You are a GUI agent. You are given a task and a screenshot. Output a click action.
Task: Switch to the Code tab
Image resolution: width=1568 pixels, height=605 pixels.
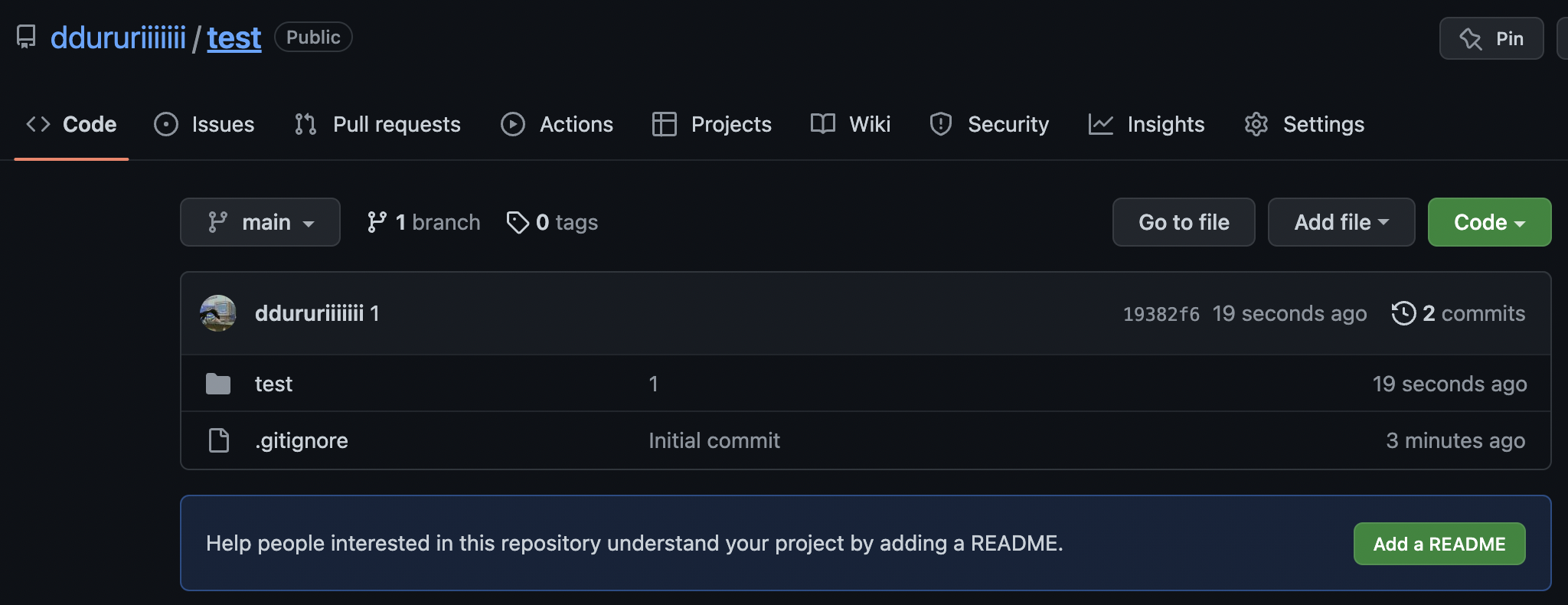pos(71,124)
